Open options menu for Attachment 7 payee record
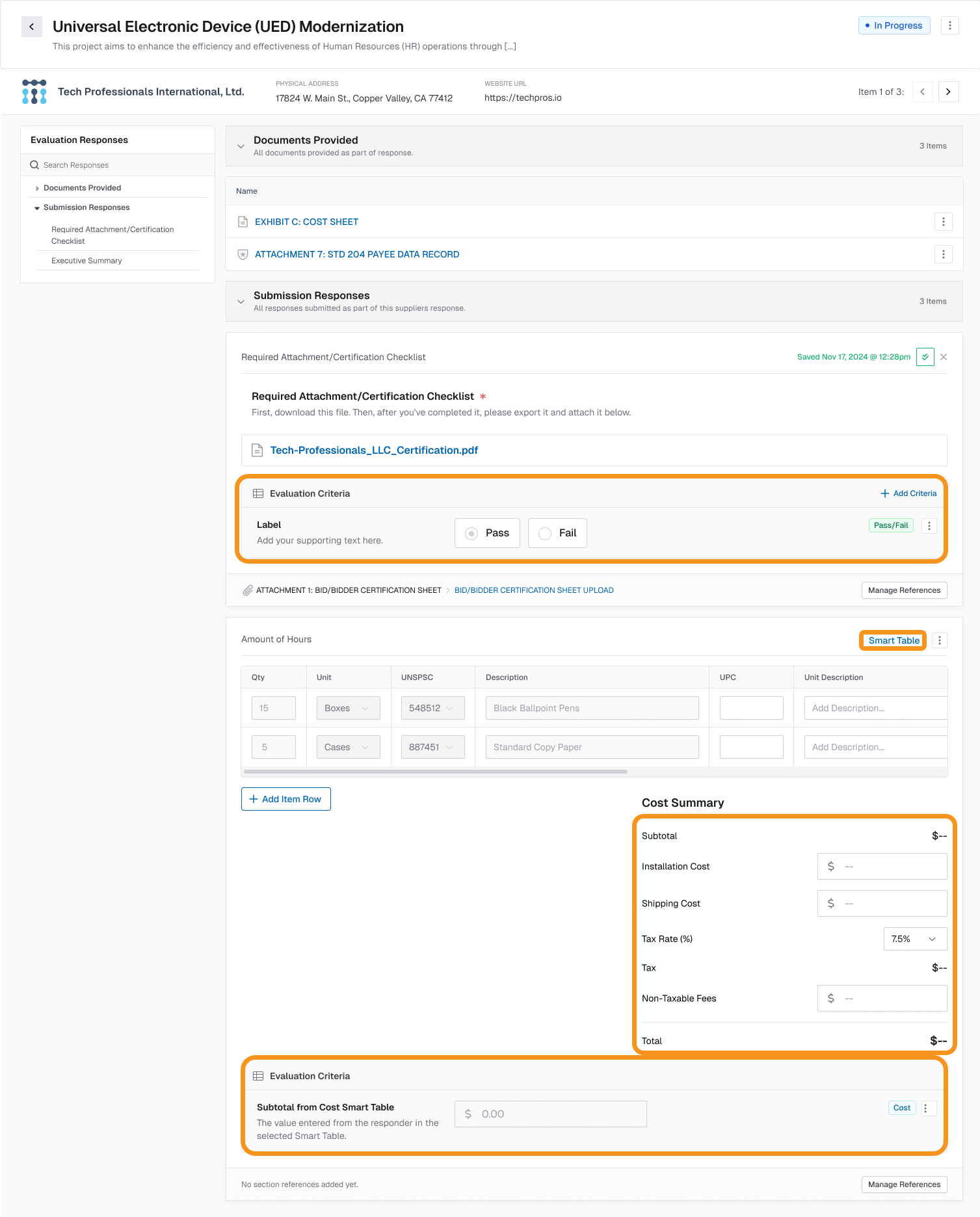 pos(943,254)
